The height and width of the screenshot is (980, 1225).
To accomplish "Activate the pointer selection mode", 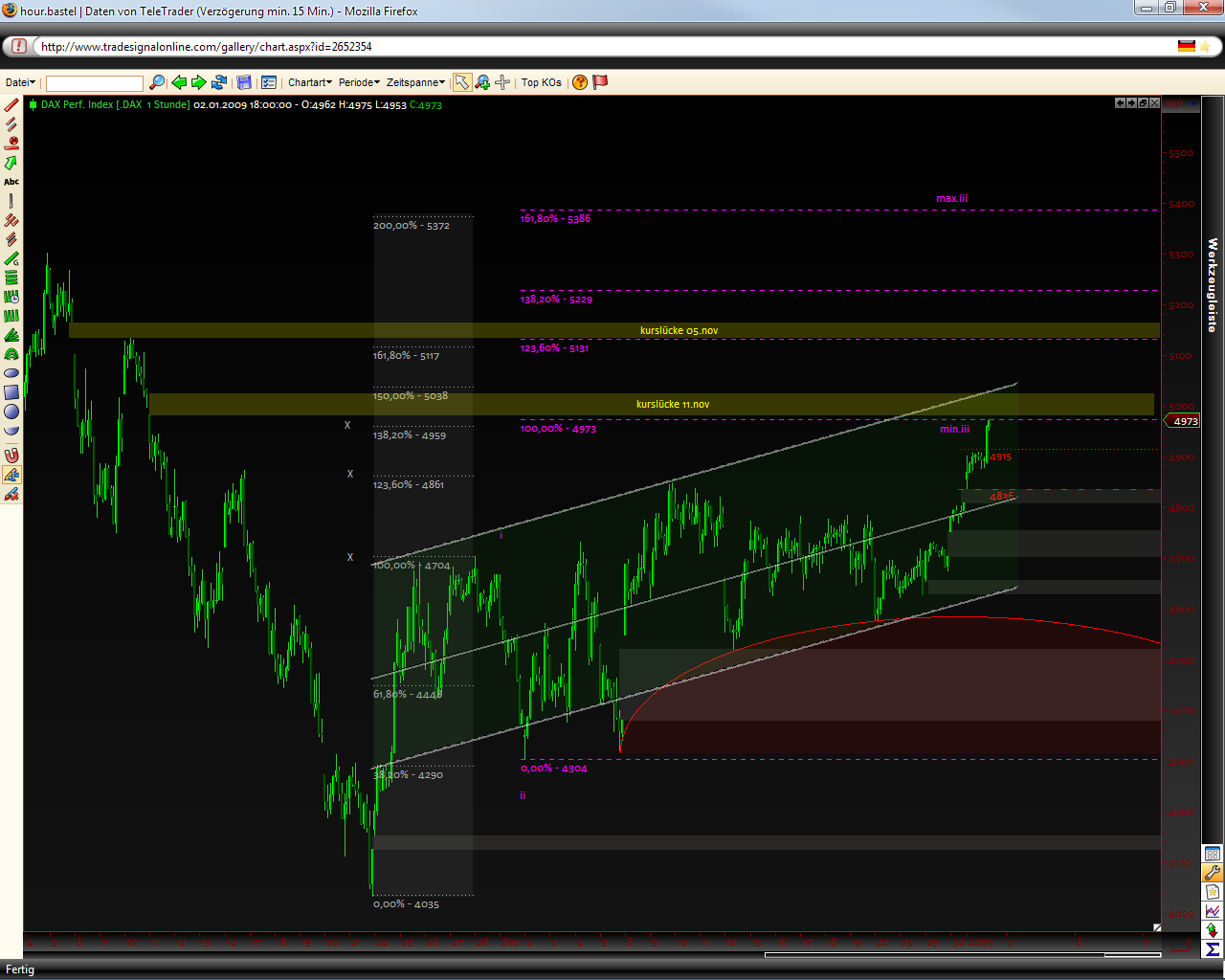I will (x=462, y=82).
